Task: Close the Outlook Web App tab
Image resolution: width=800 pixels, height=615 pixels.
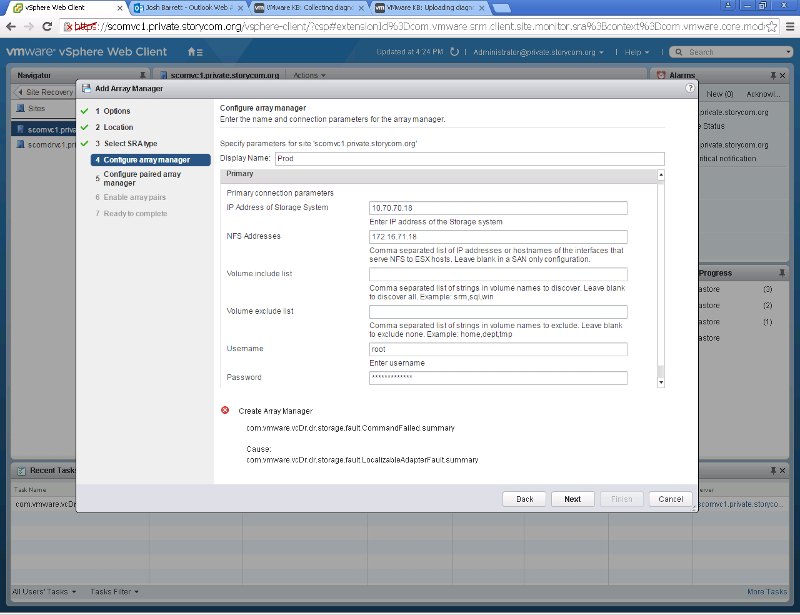Action: point(239,8)
